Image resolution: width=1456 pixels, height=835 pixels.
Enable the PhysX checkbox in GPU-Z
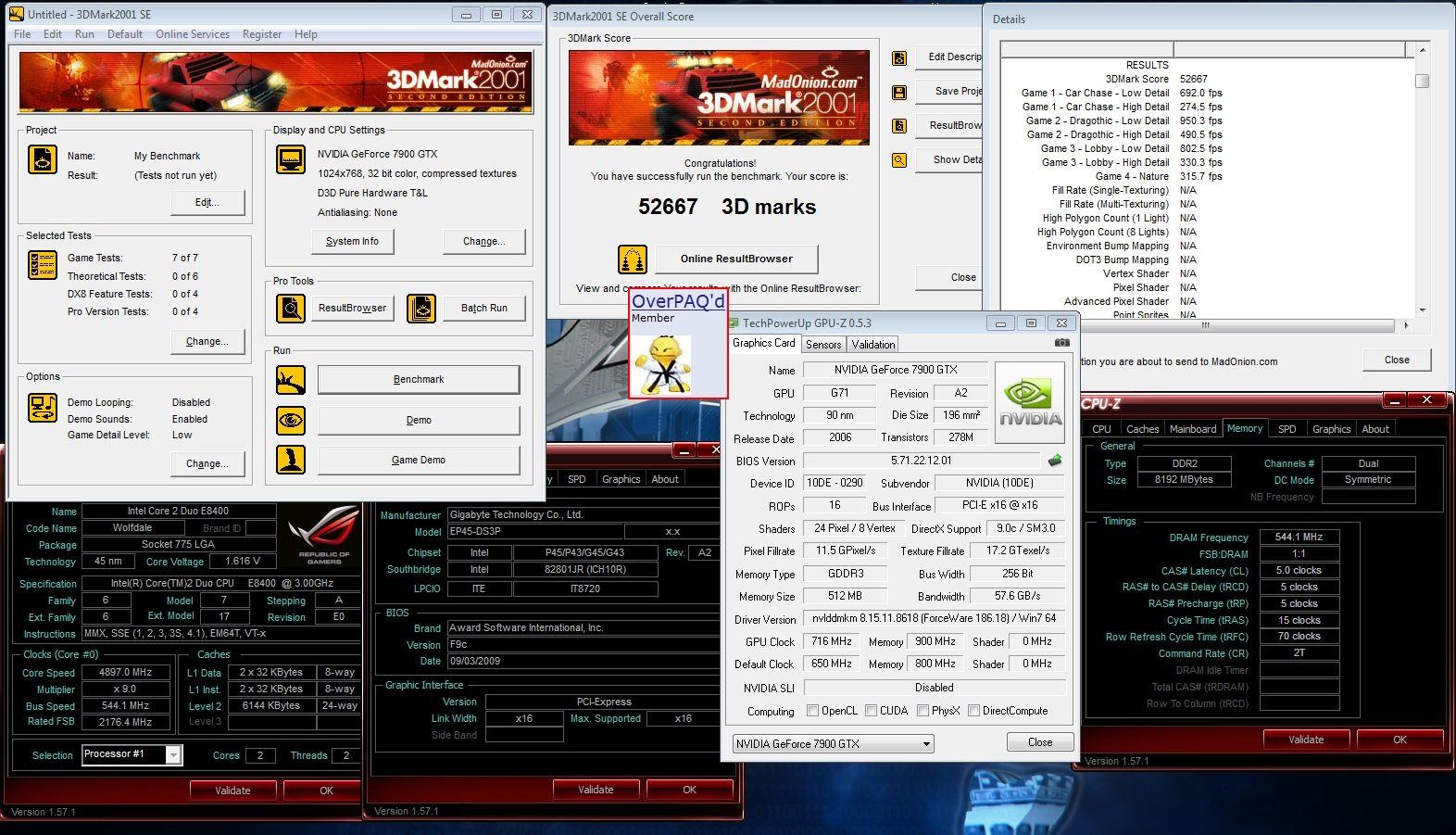coord(923,711)
